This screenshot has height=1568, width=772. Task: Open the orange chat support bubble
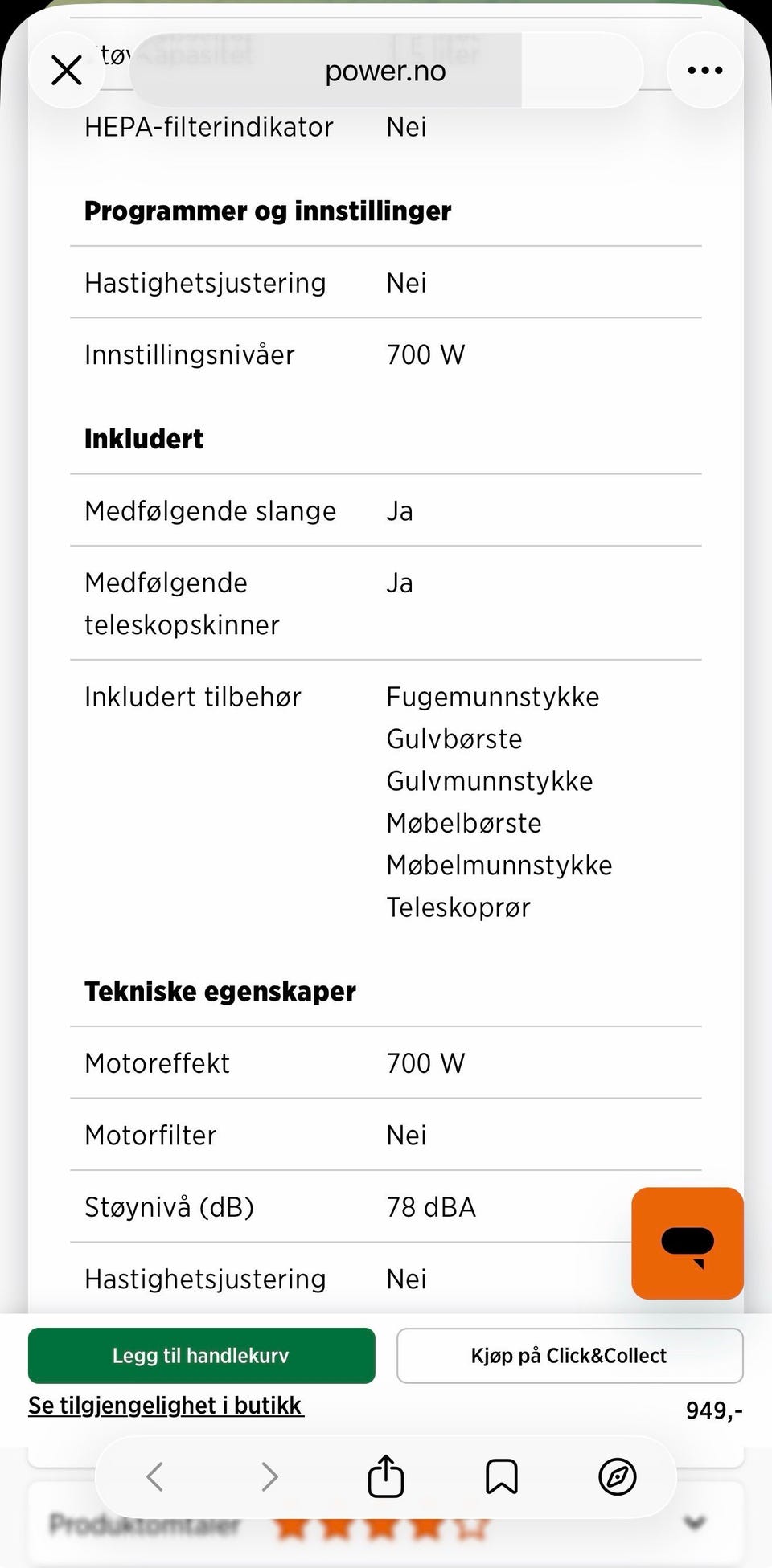pyautogui.click(x=688, y=1243)
